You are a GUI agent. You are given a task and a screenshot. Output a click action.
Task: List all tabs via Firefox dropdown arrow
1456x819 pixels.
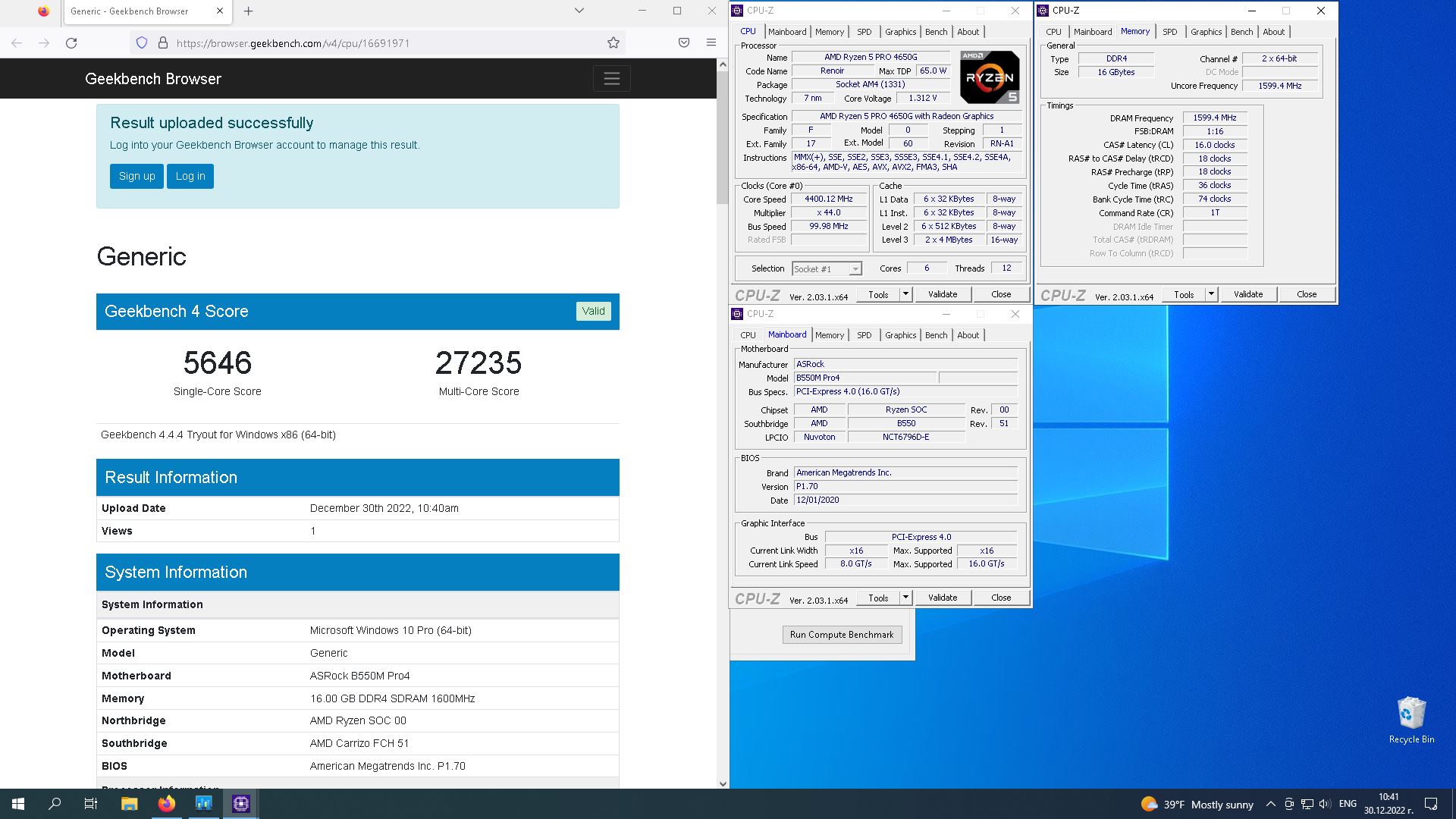click(x=579, y=11)
